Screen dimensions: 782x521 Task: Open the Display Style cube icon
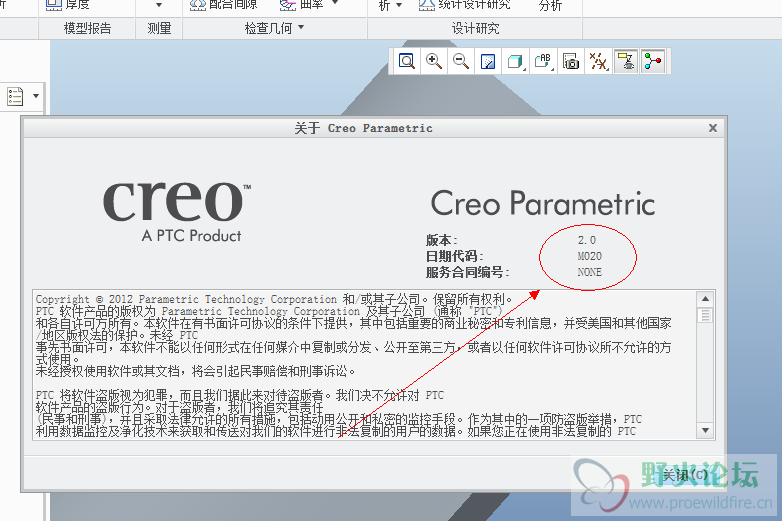(x=515, y=61)
